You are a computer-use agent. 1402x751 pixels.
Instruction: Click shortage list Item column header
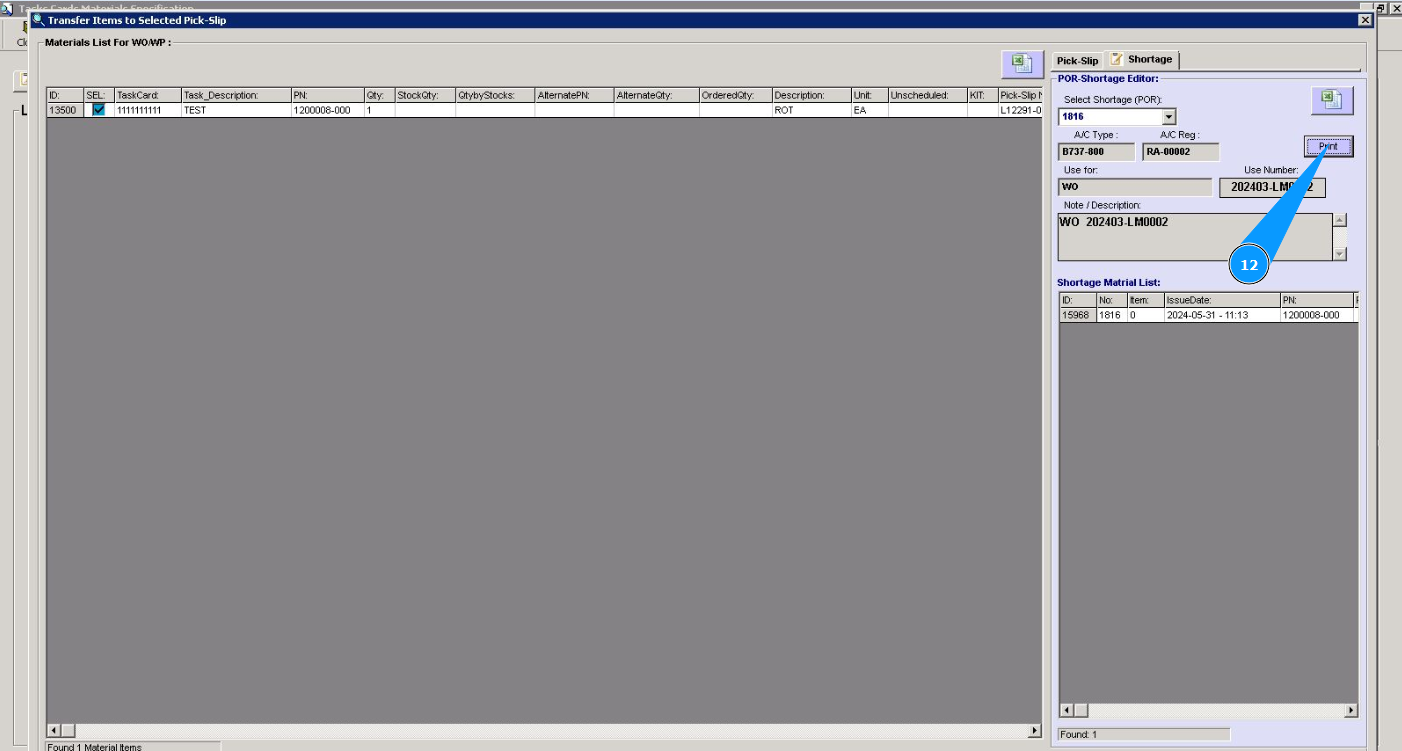1145,300
